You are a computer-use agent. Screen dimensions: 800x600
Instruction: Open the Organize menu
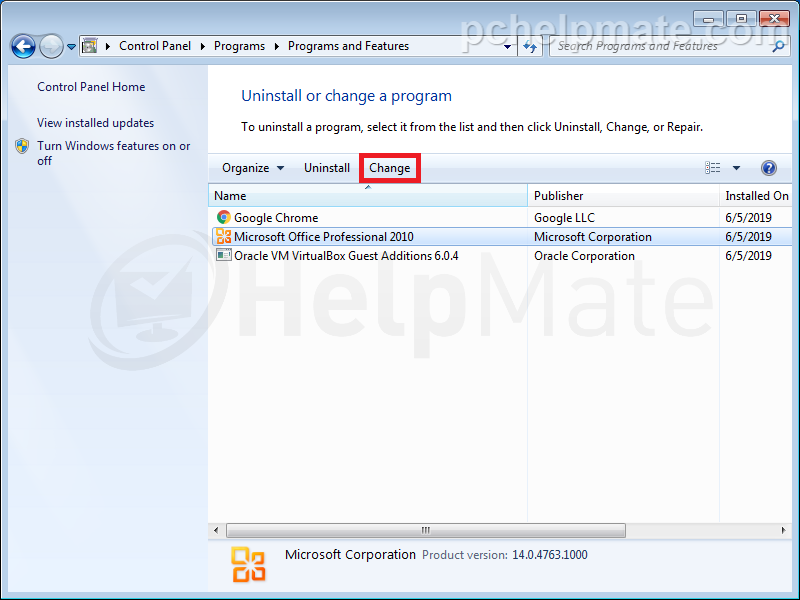point(253,168)
